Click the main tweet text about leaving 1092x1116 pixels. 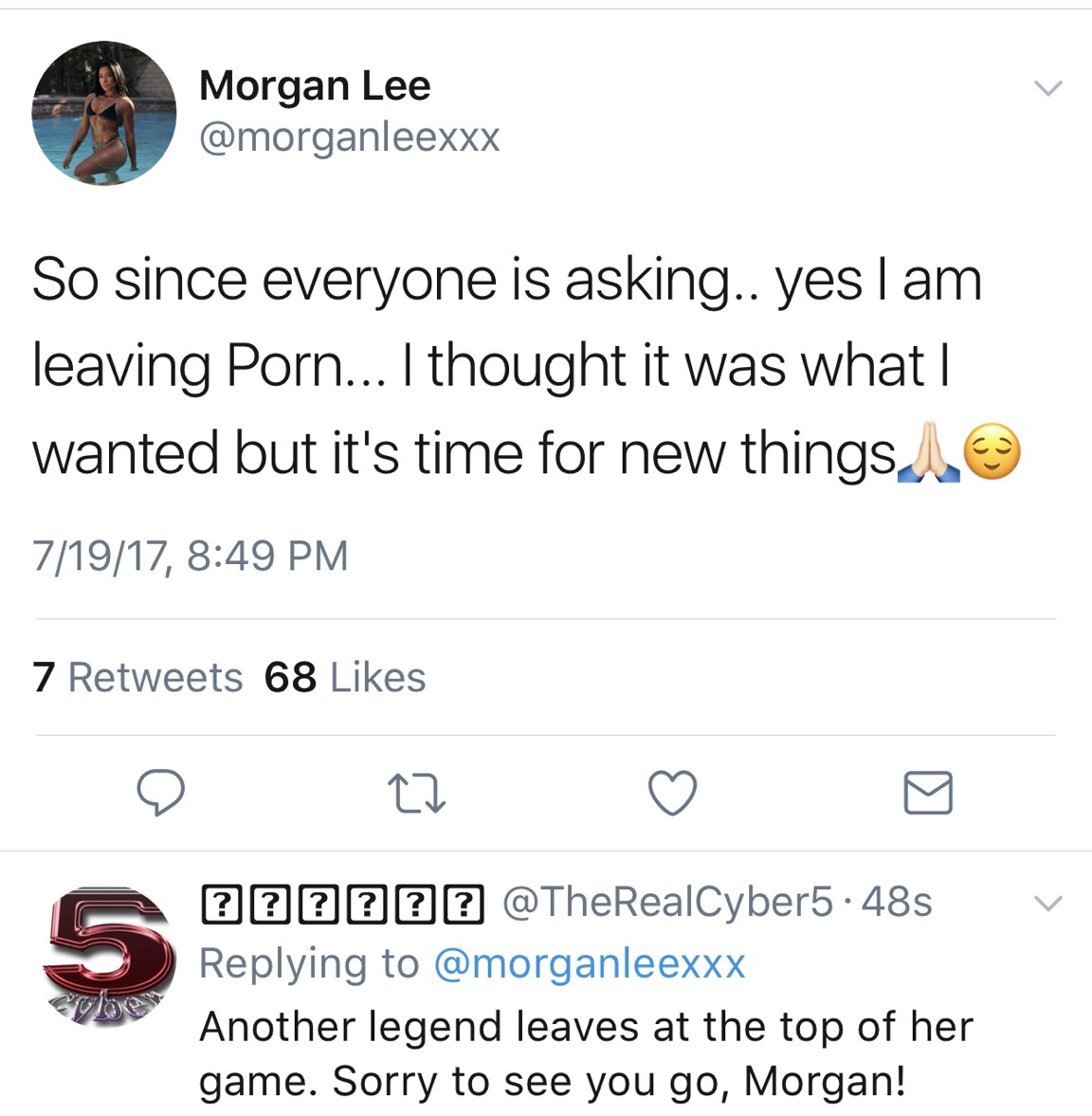point(493,365)
